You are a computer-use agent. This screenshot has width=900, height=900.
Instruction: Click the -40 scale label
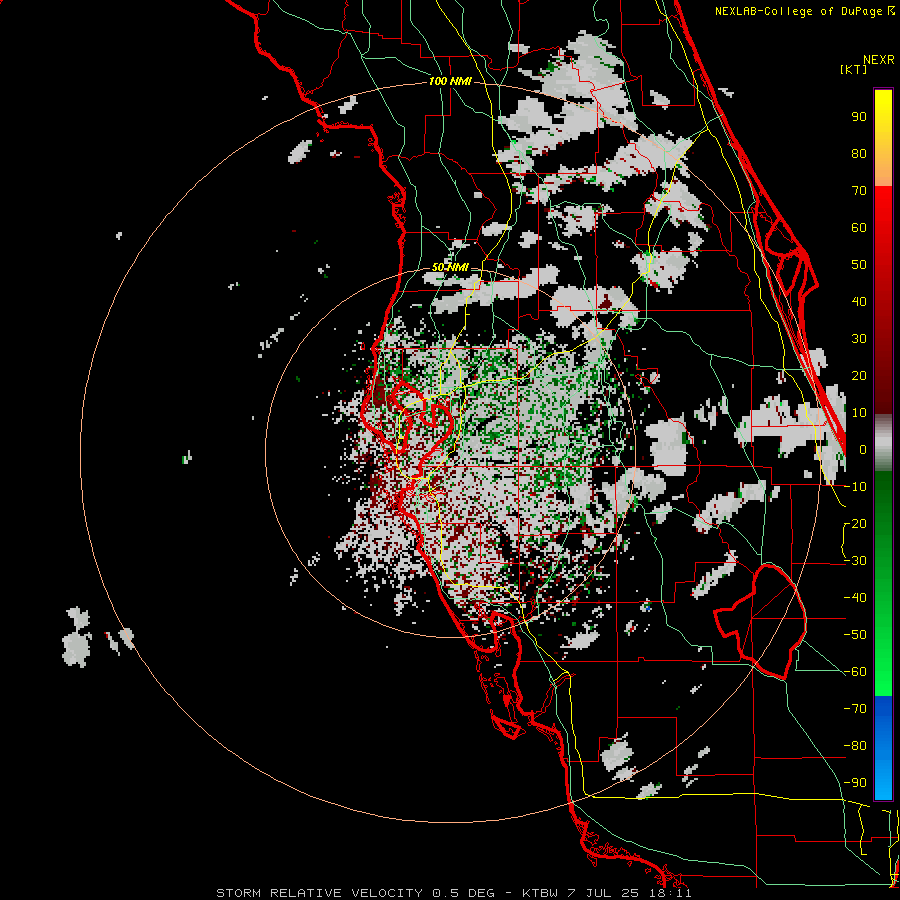[855, 598]
